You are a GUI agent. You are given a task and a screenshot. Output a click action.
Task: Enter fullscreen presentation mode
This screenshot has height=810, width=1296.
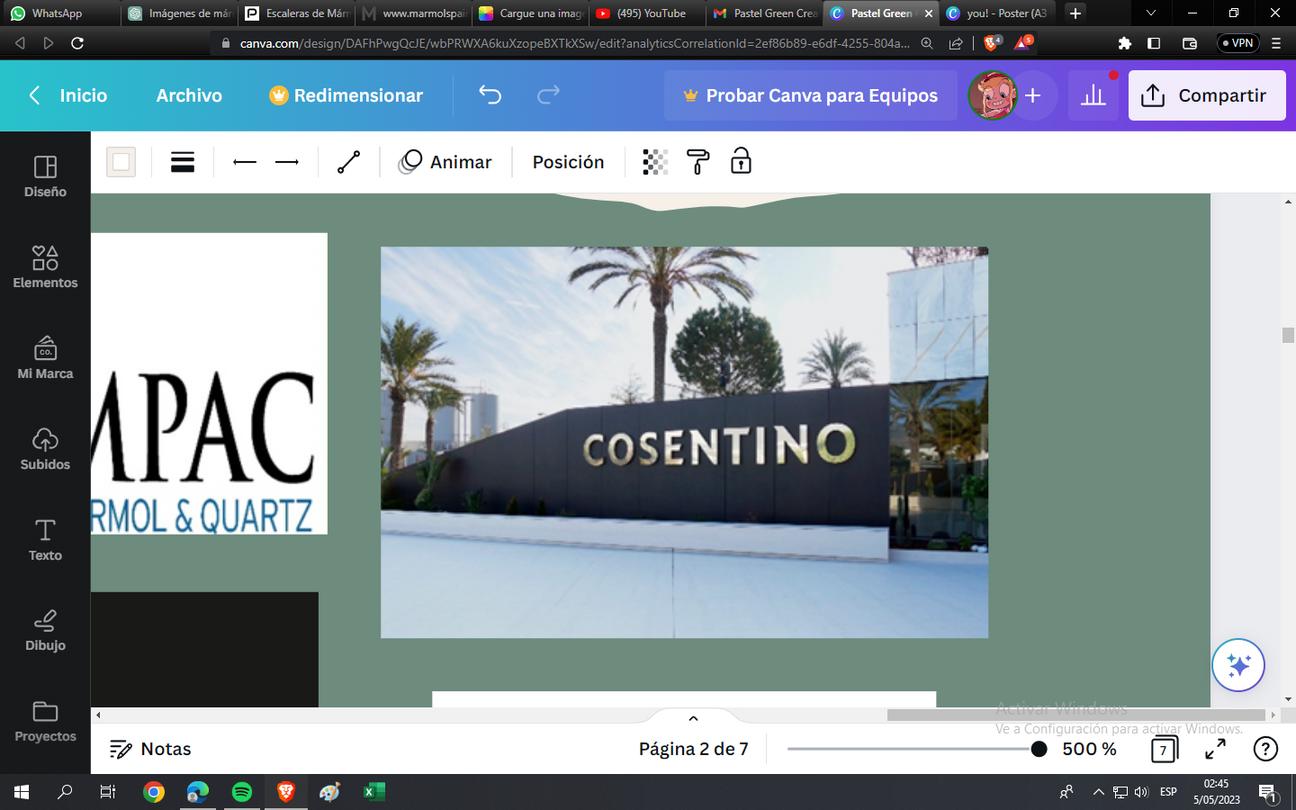(x=1215, y=749)
